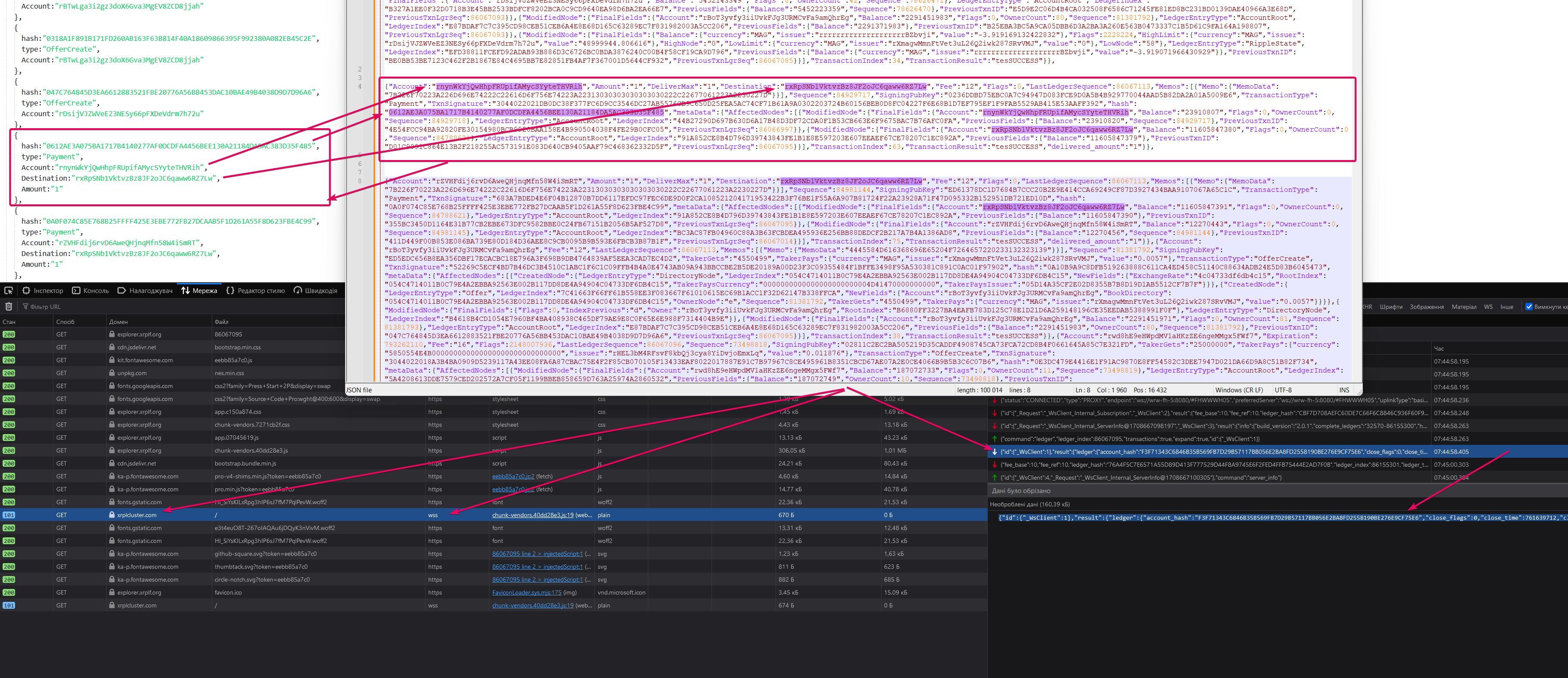Screen dimensions: 1568x678
Task: Expand the Необроблені дані section
Action: 1029,504
